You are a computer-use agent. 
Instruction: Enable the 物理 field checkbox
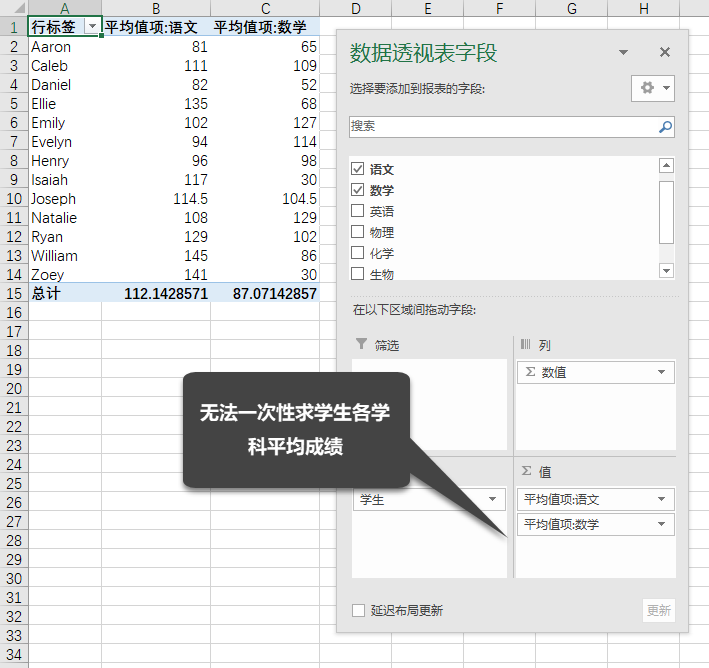point(358,232)
